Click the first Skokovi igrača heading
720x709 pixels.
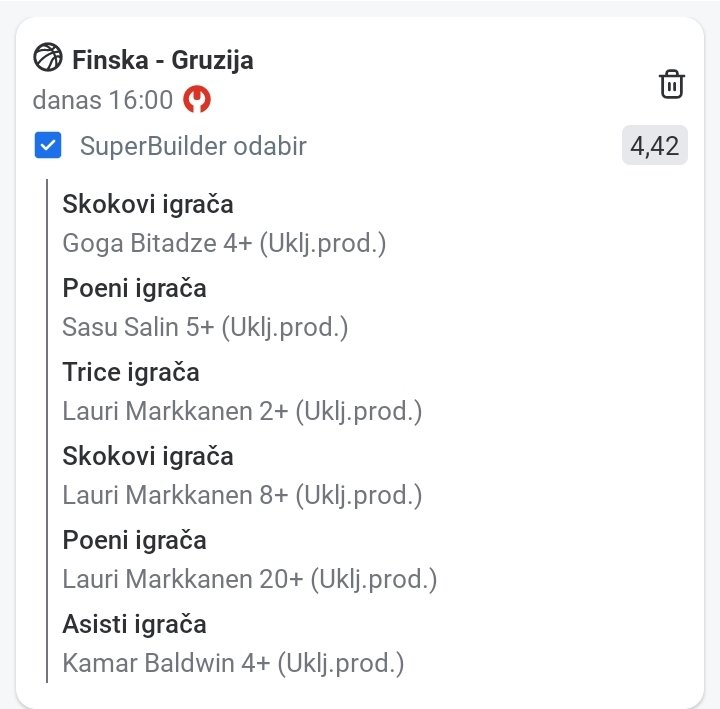coord(147,205)
